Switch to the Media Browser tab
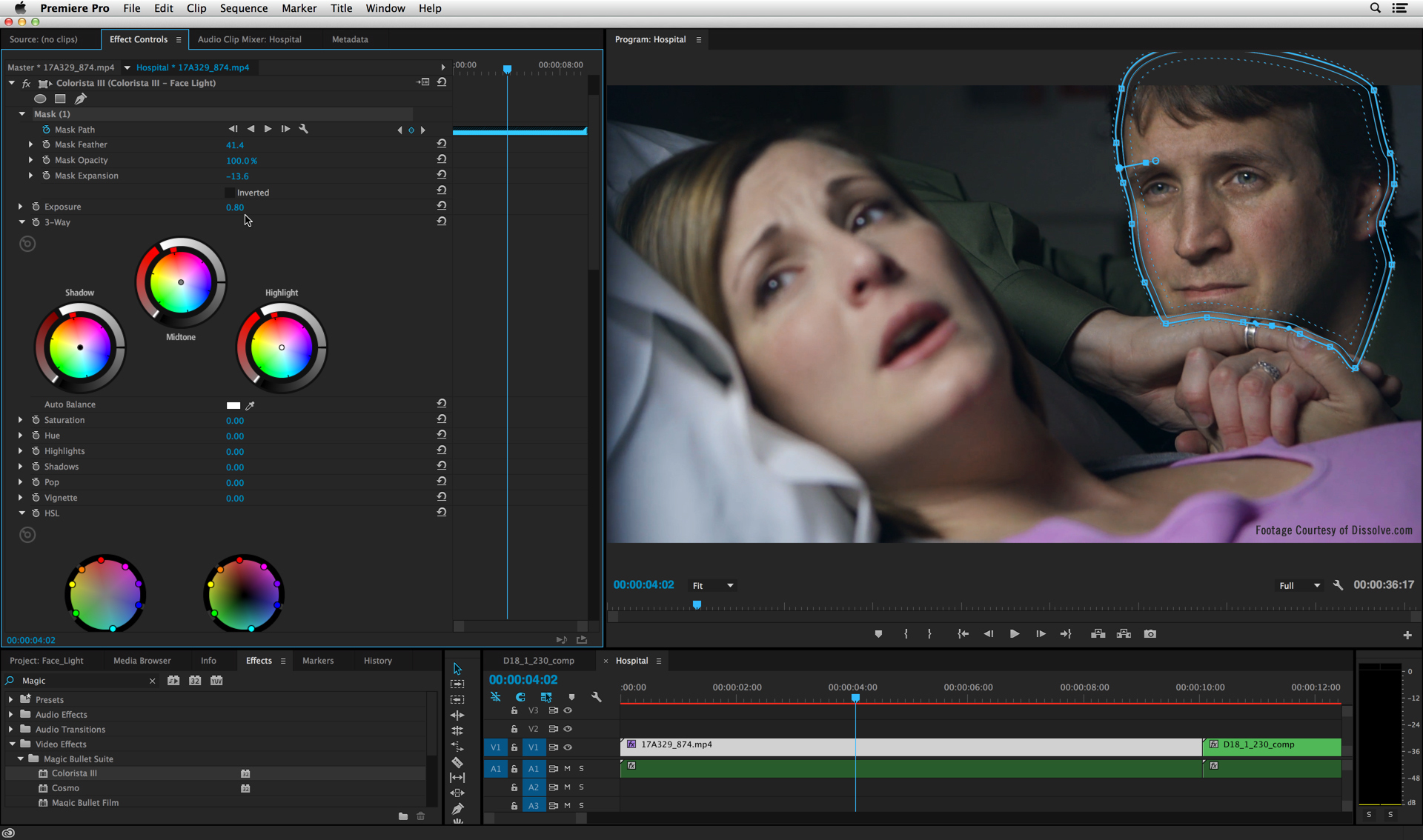This screenshot has height=840, width=1423. click(x=142, y=661)
